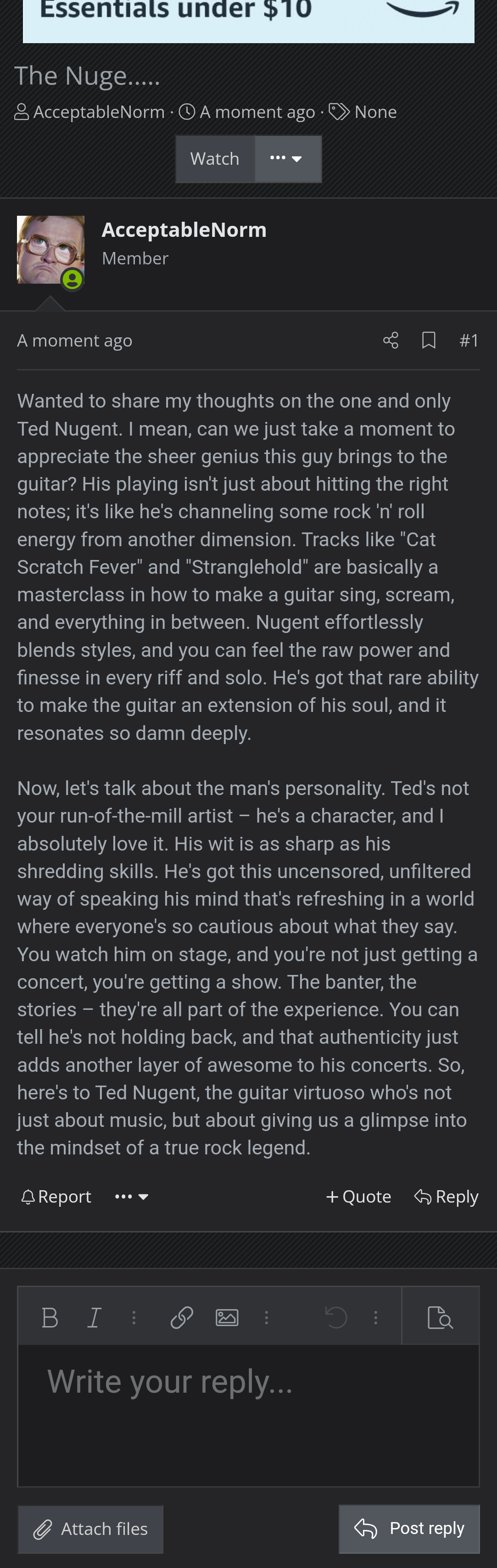
Task: Report this post via the bell icon
Action: [x=56, y=1197]
